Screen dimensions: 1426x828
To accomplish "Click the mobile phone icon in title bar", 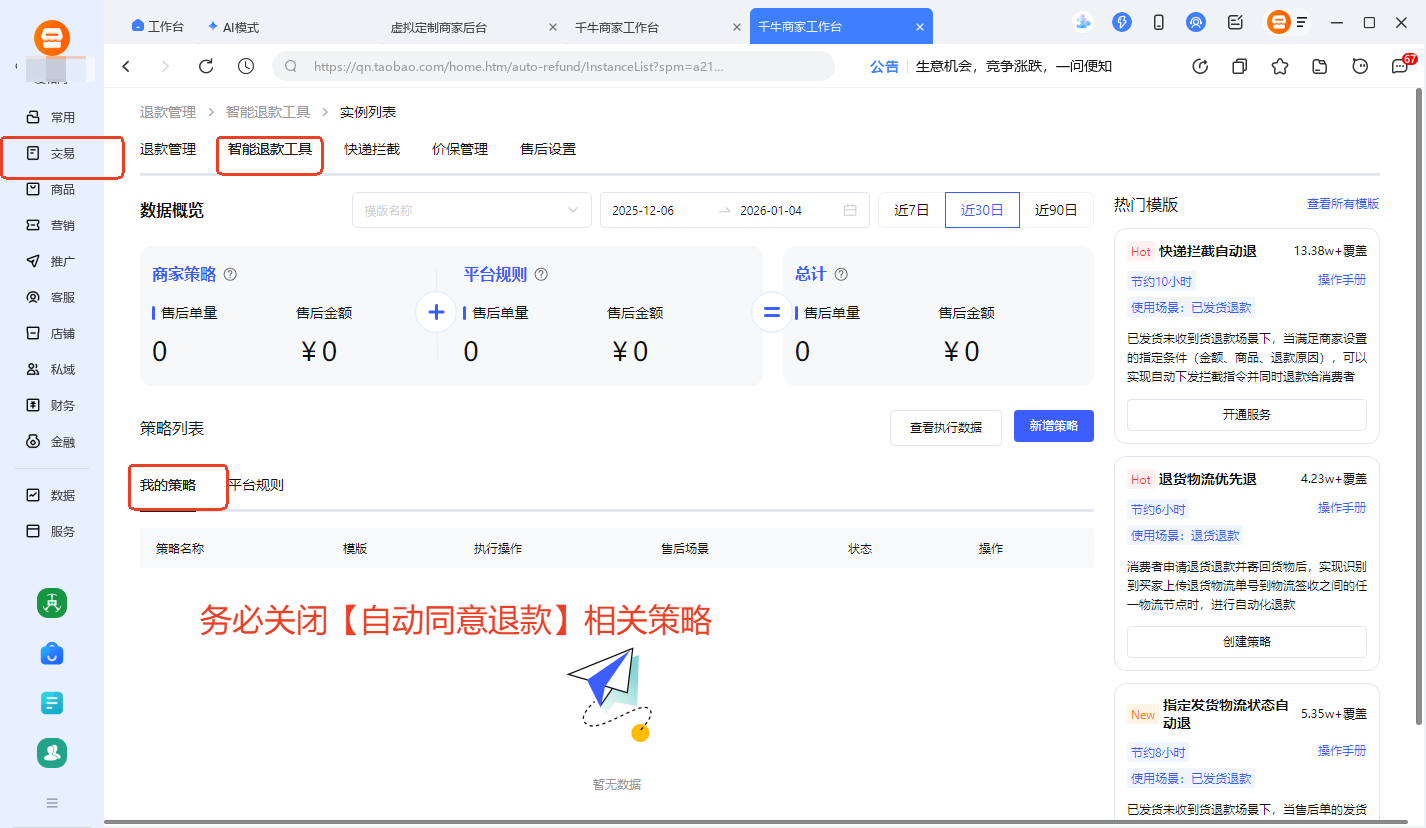I will (1159, 22).
